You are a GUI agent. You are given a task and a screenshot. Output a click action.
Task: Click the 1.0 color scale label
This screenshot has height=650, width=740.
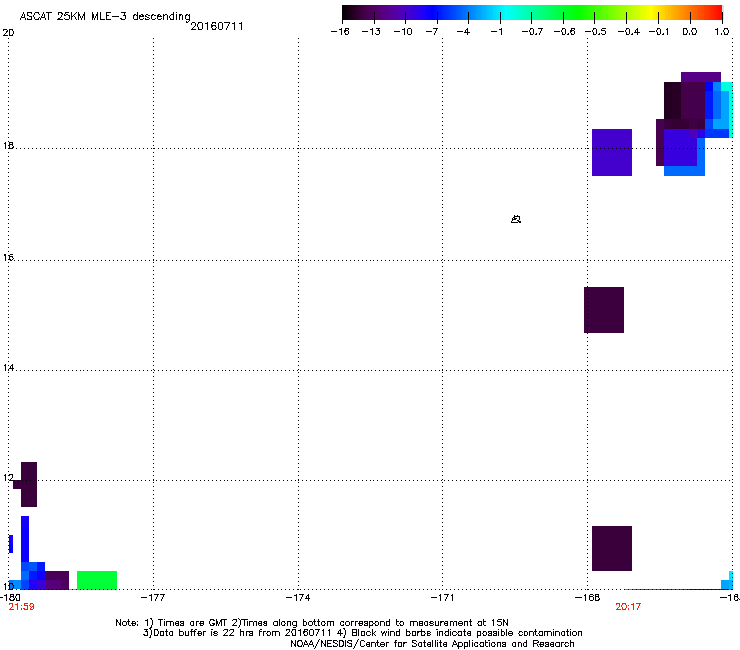click(x=722, y=32)
